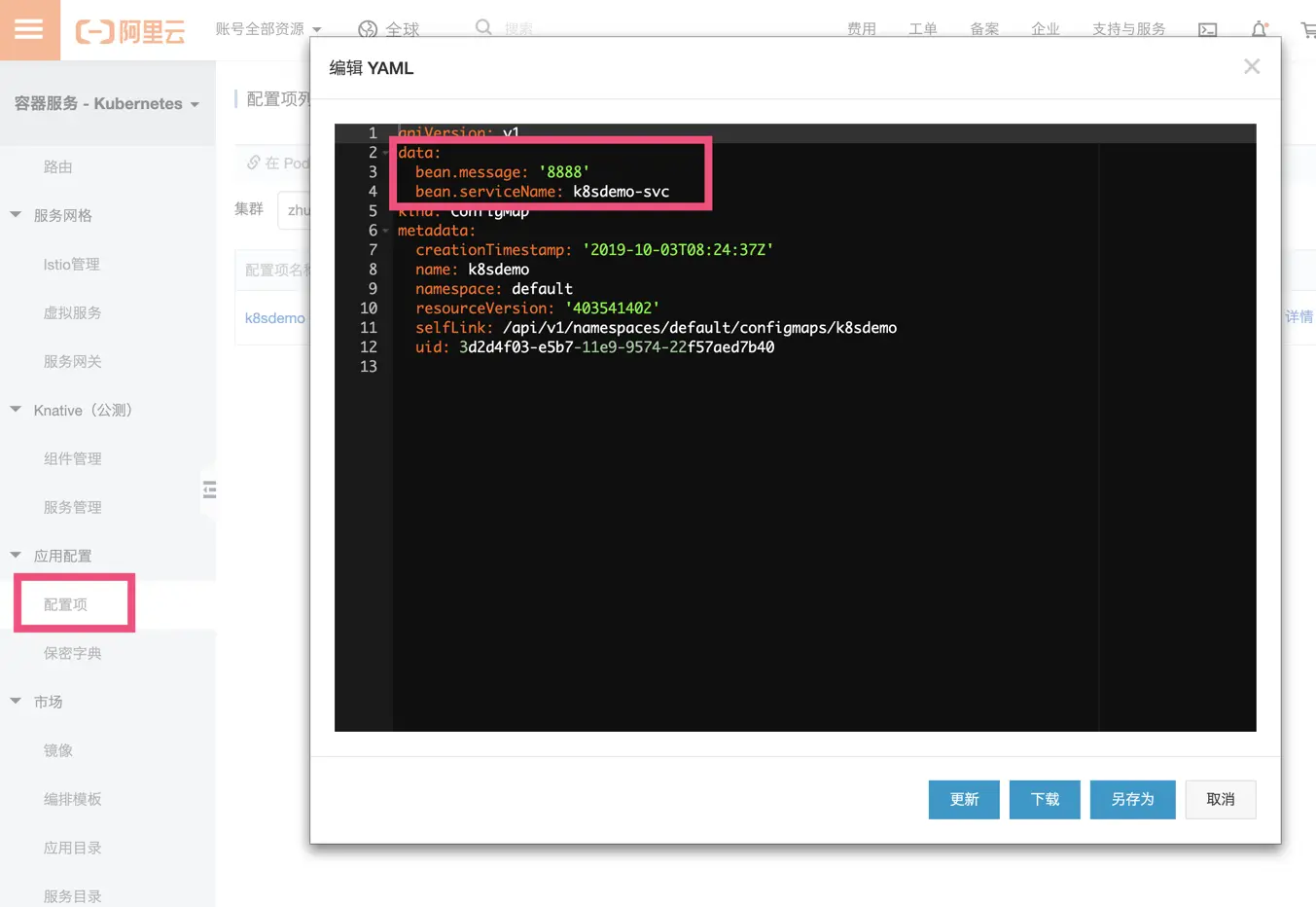Click the selfLink path line
This screenshot has height=907, width=1316.
[x=656, y=328]
